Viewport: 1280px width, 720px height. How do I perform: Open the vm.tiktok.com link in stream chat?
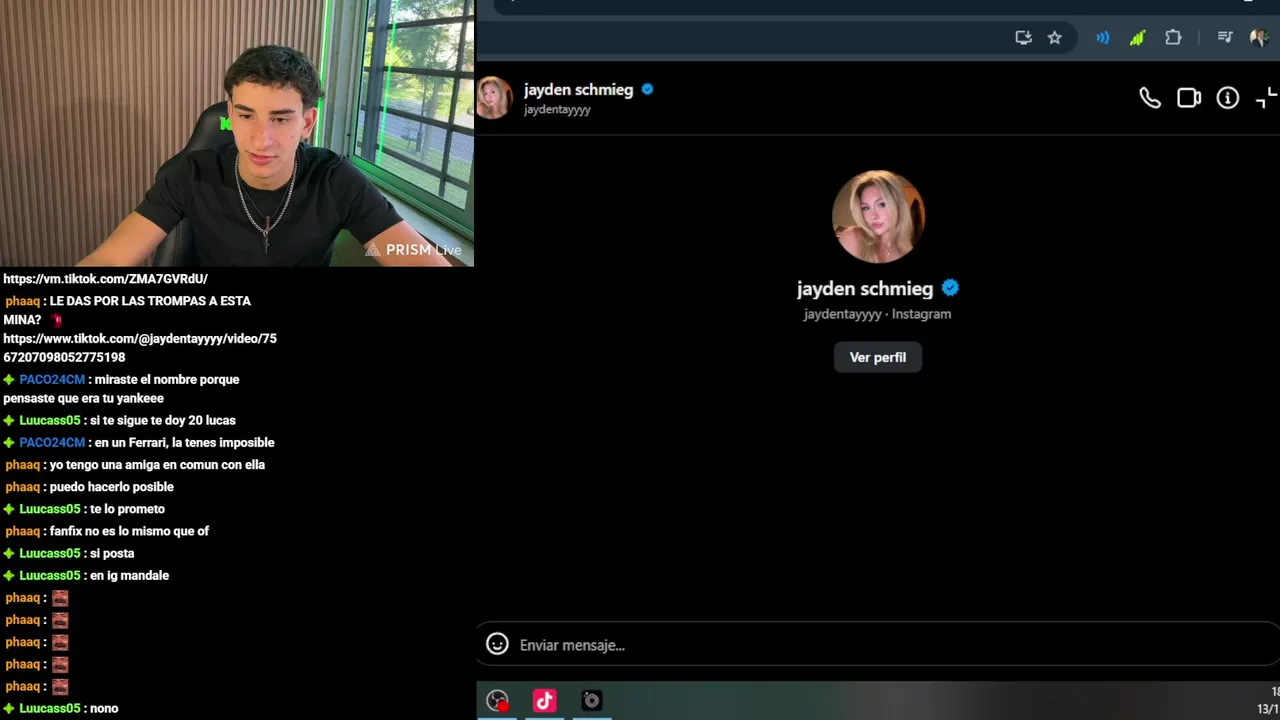(x=106, y=279)
